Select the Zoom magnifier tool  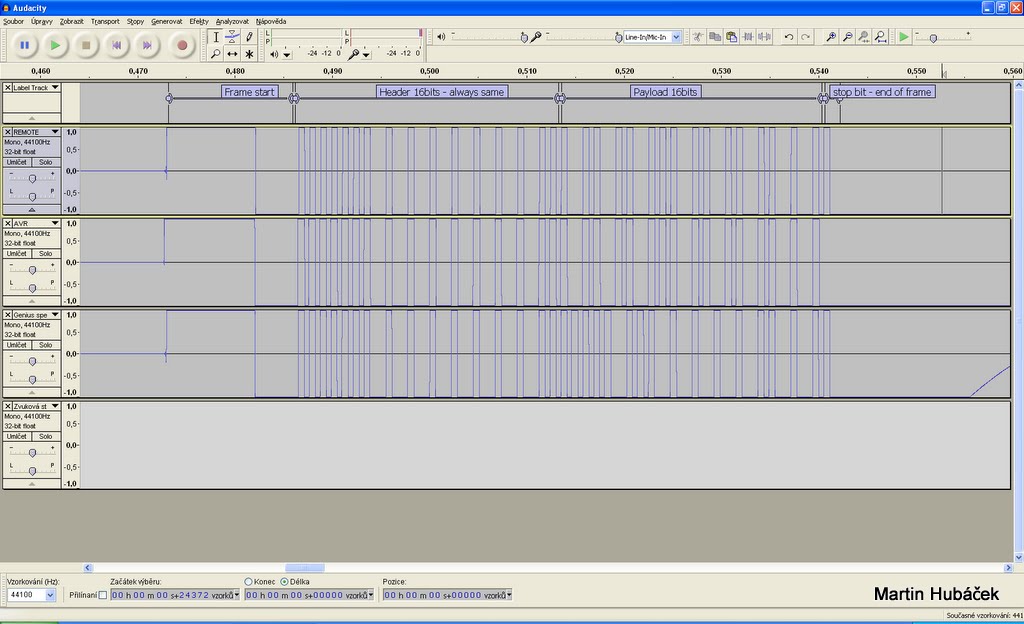pyautogui.click(x=216, y=54)
